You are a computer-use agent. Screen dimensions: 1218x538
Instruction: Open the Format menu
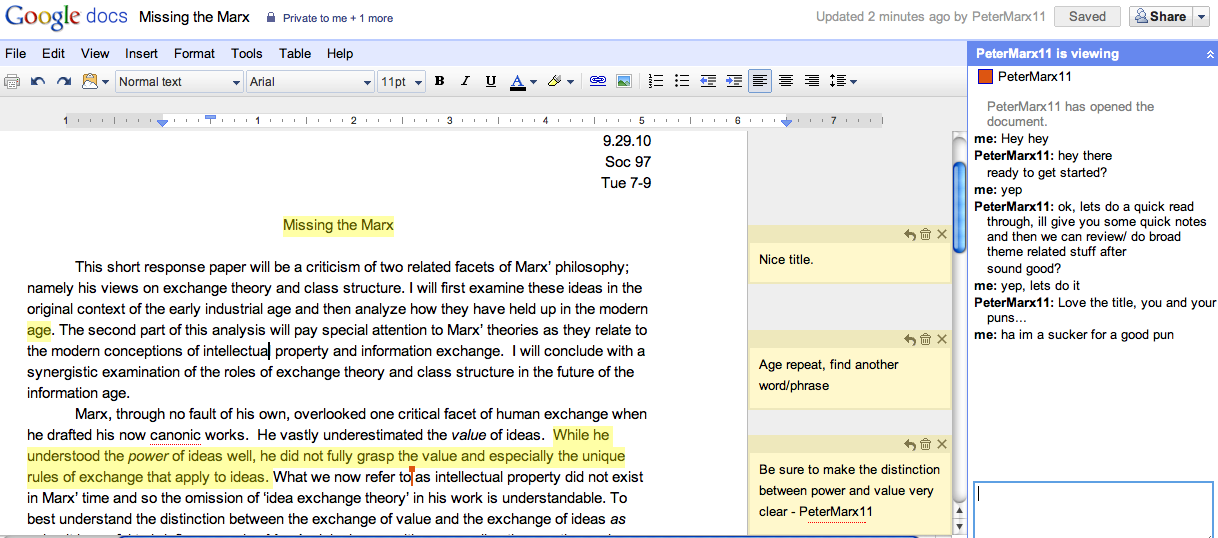(194, 53)
